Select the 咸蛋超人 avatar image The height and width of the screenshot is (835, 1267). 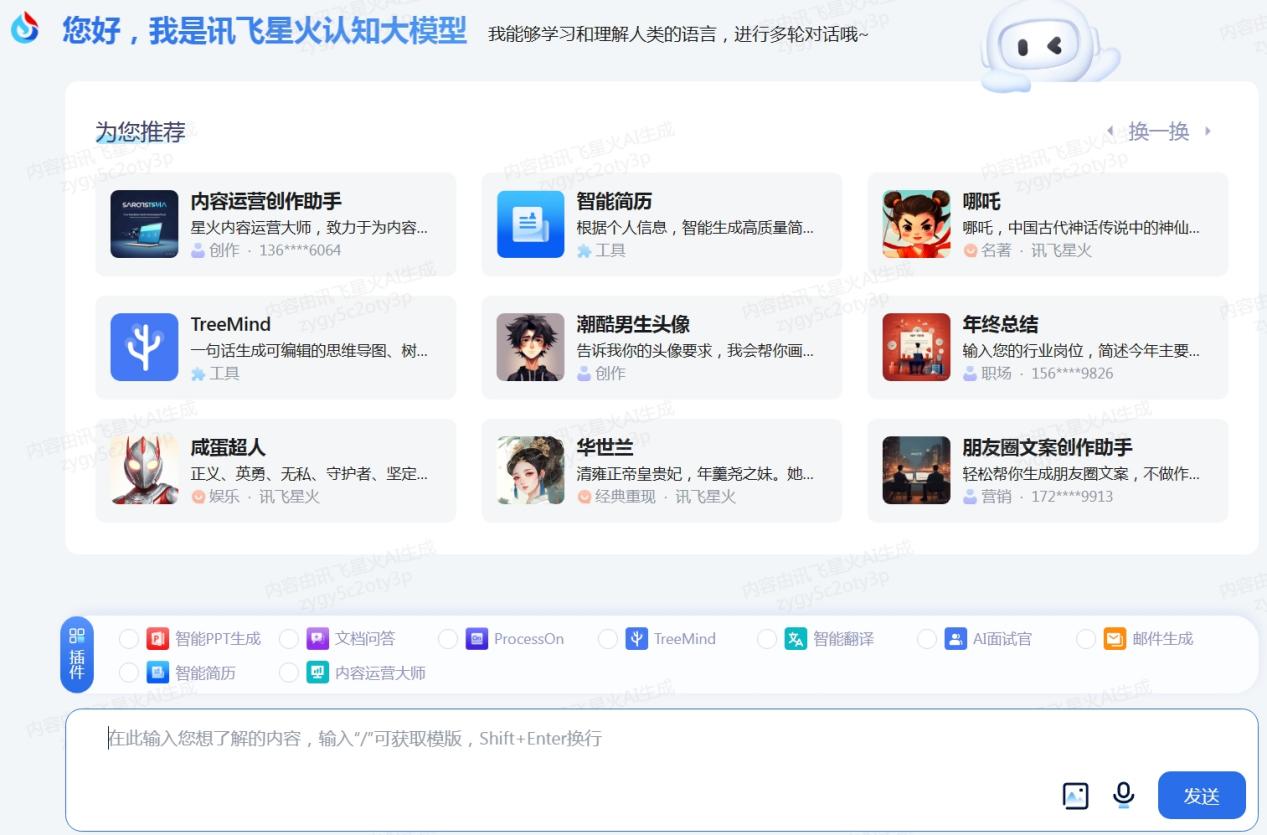coord(144,470)
